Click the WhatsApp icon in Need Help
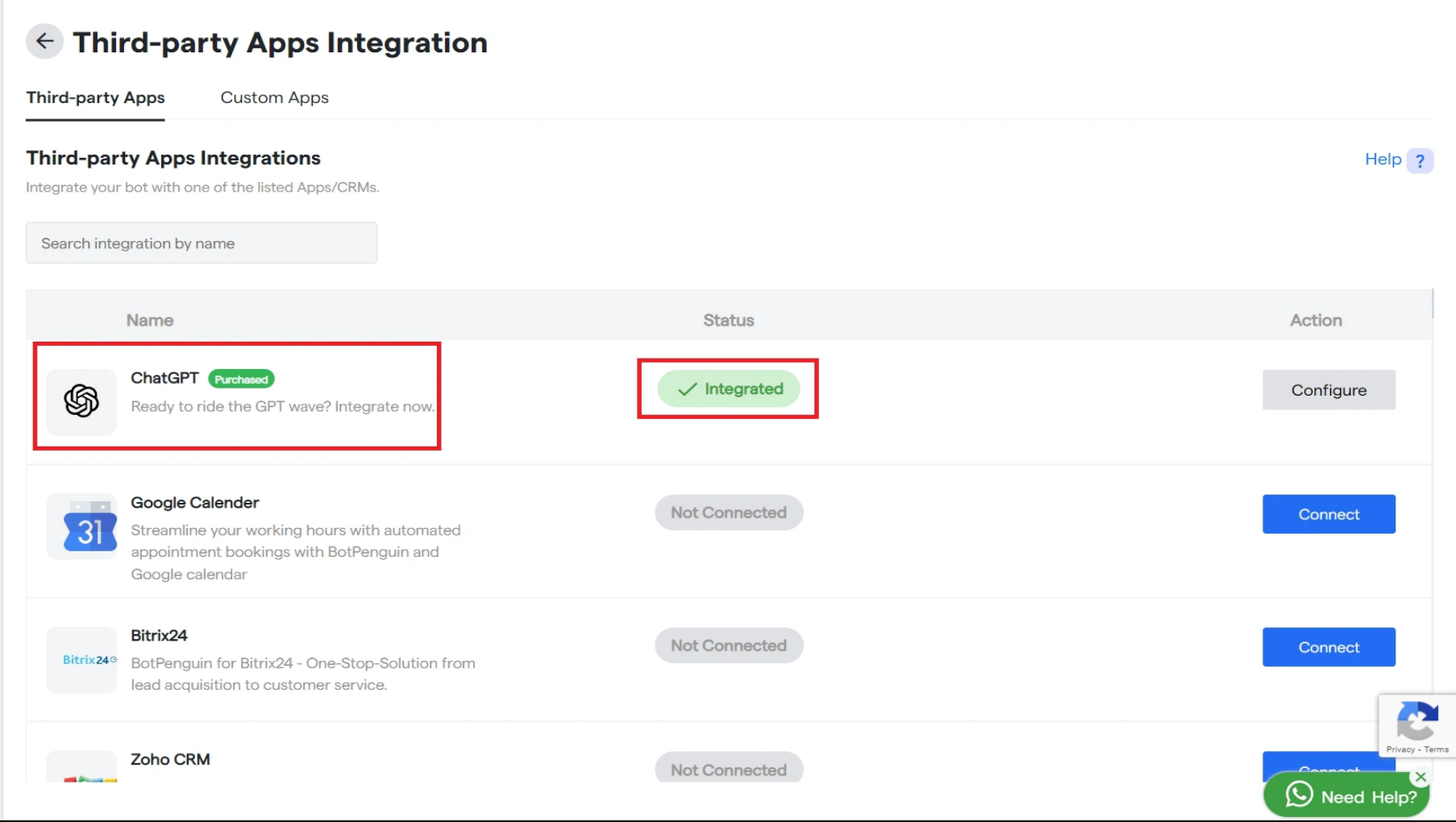This screenshot has width=1456, height=822. tap(1299, 795)
